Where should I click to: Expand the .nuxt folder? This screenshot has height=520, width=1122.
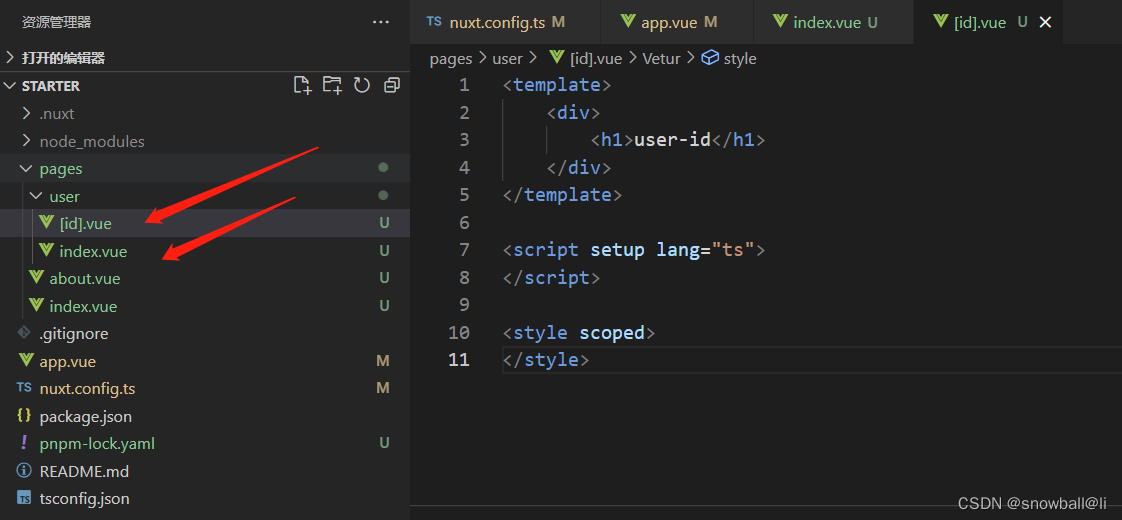pos(56,114)
